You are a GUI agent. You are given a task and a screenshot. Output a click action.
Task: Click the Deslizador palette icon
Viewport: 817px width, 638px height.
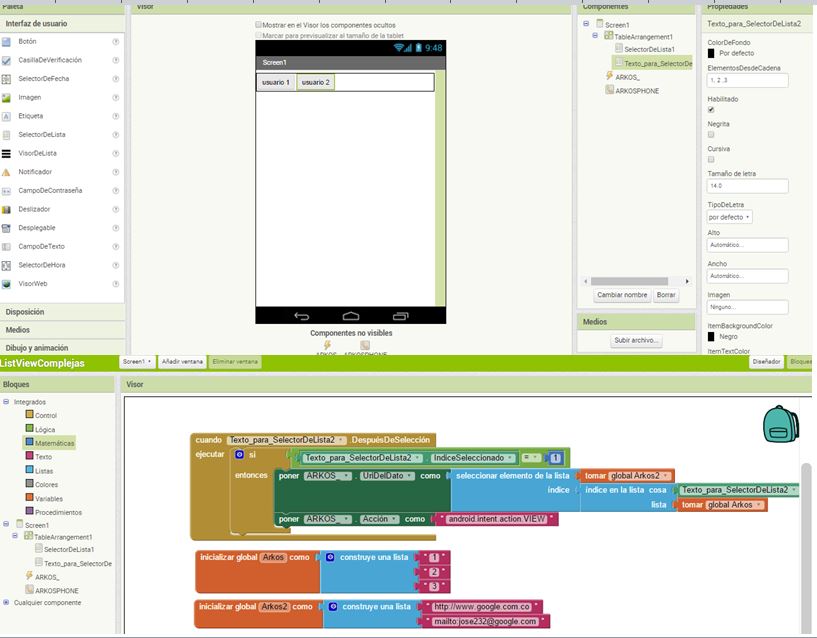click(7, 209)
